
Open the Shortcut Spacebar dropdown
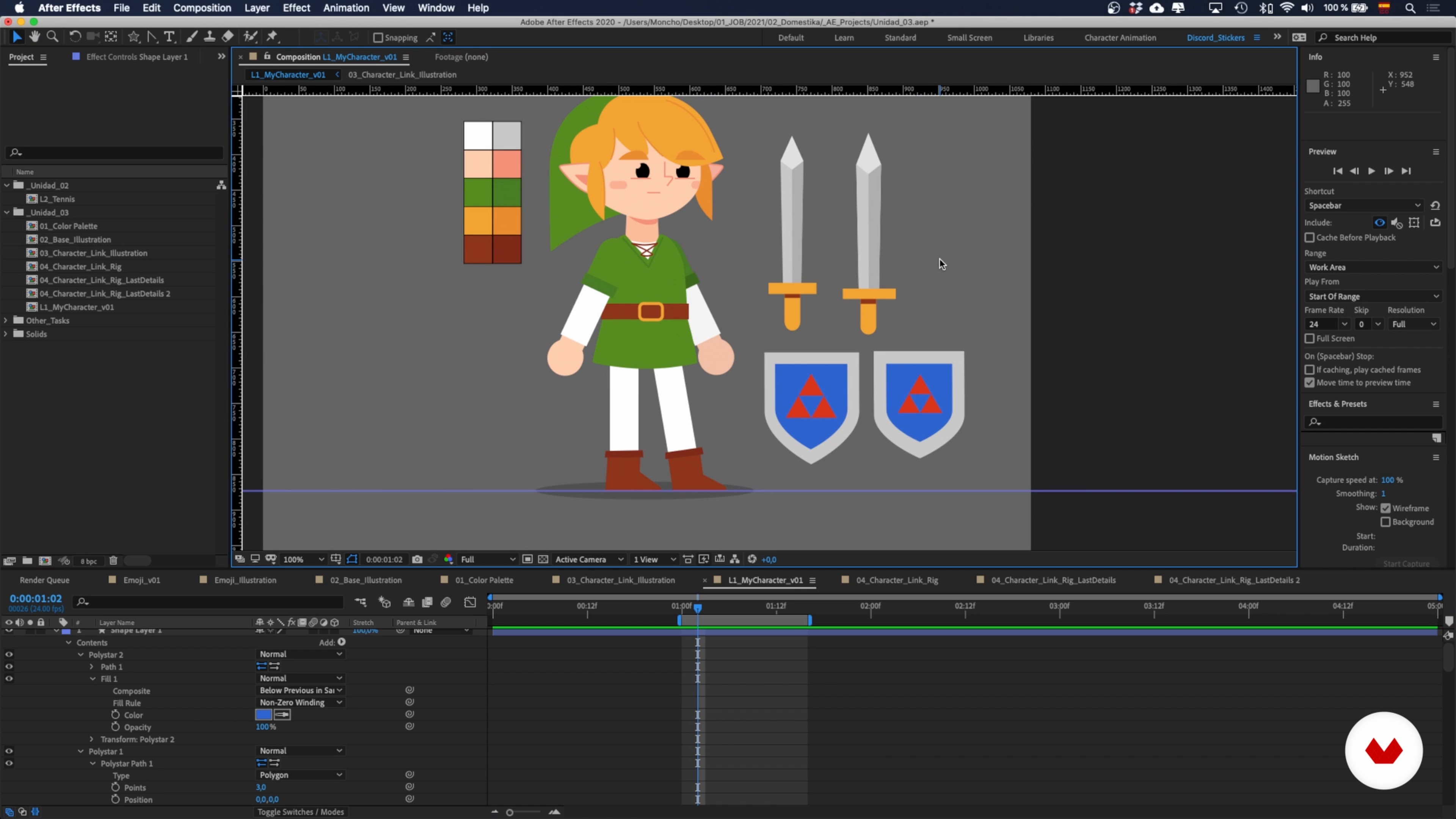[x=1365, y=205]
